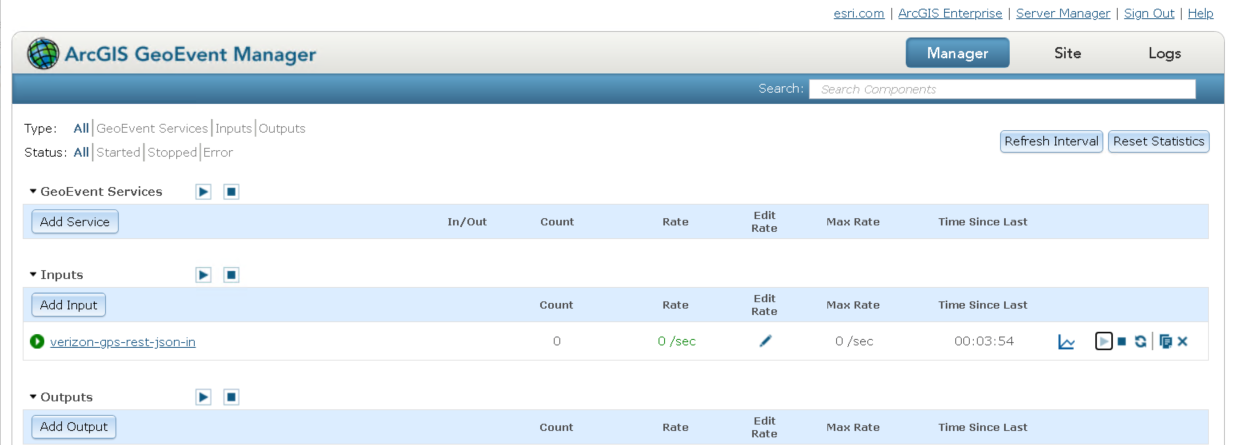The height and width of the screenshot is (445, 1235).
Task: Start the verizon-gps-rest-json-in input
Action: tap(1104, 342)
